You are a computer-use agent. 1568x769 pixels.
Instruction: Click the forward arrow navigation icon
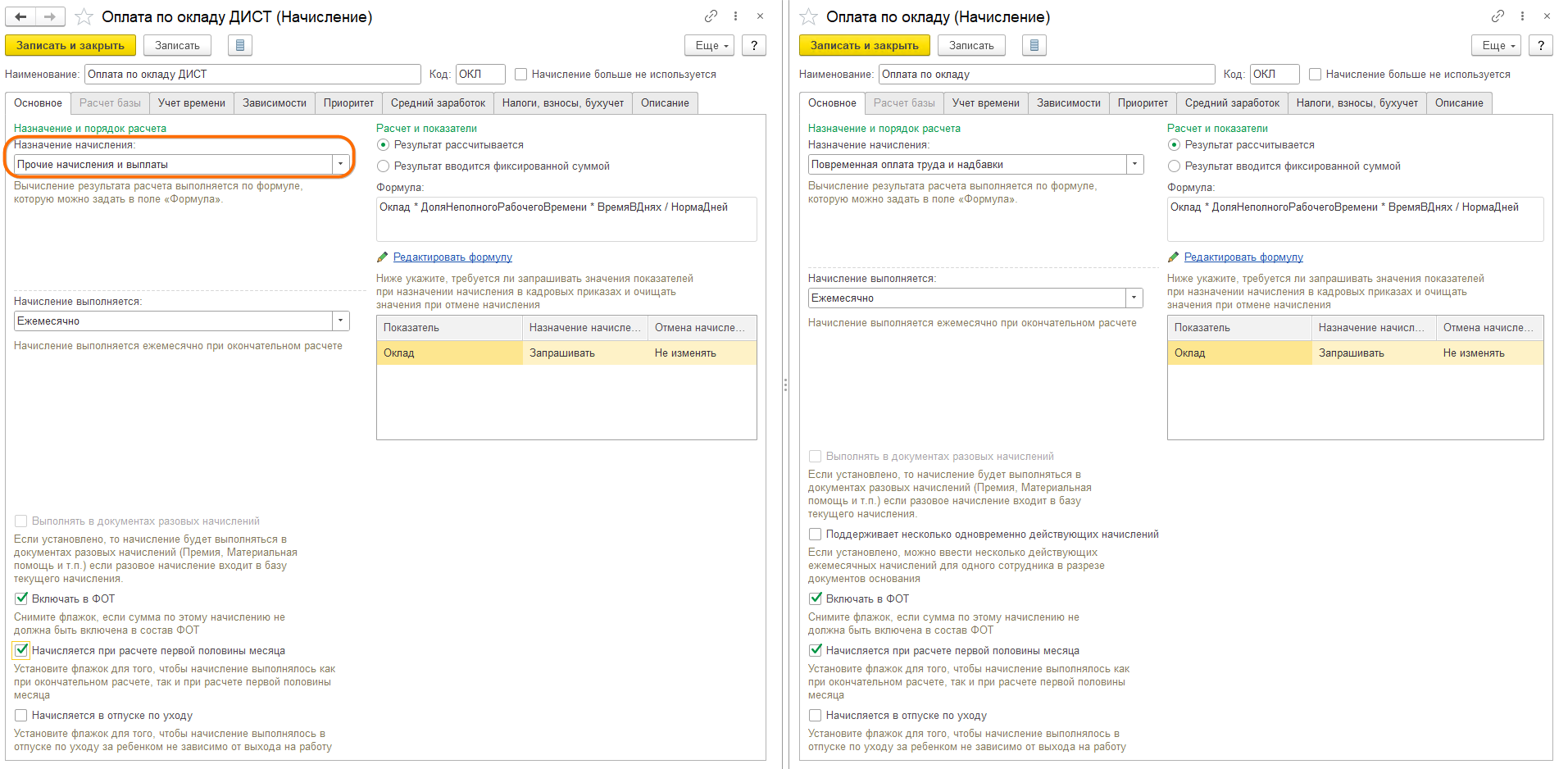[50, 16]
